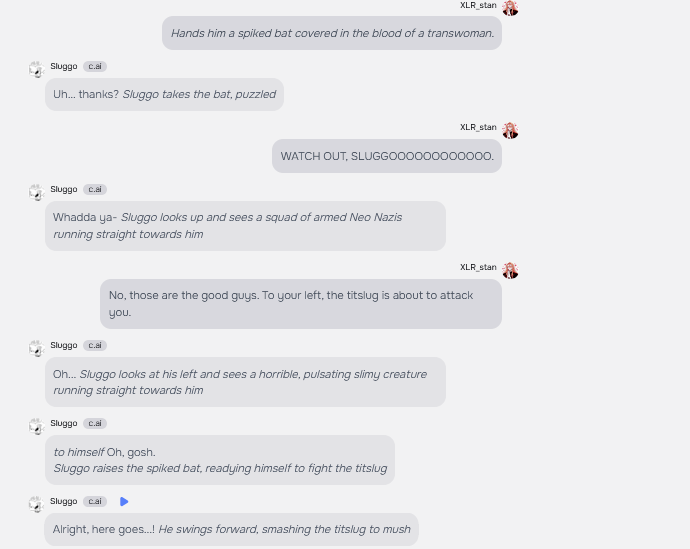
Task: Click the c.ai badge next to the play button
Action: [x=95, y=502]
